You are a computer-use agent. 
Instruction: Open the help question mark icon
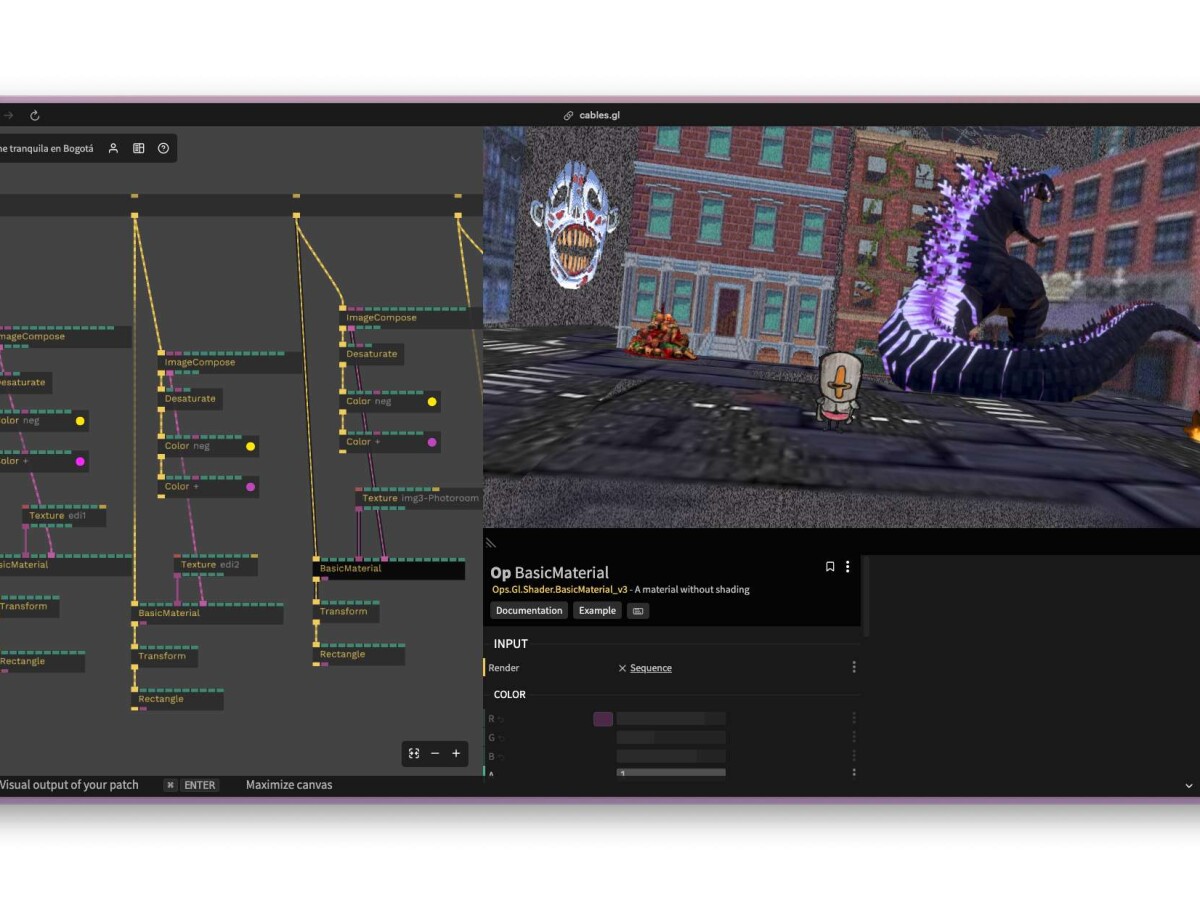click(163, 148)
